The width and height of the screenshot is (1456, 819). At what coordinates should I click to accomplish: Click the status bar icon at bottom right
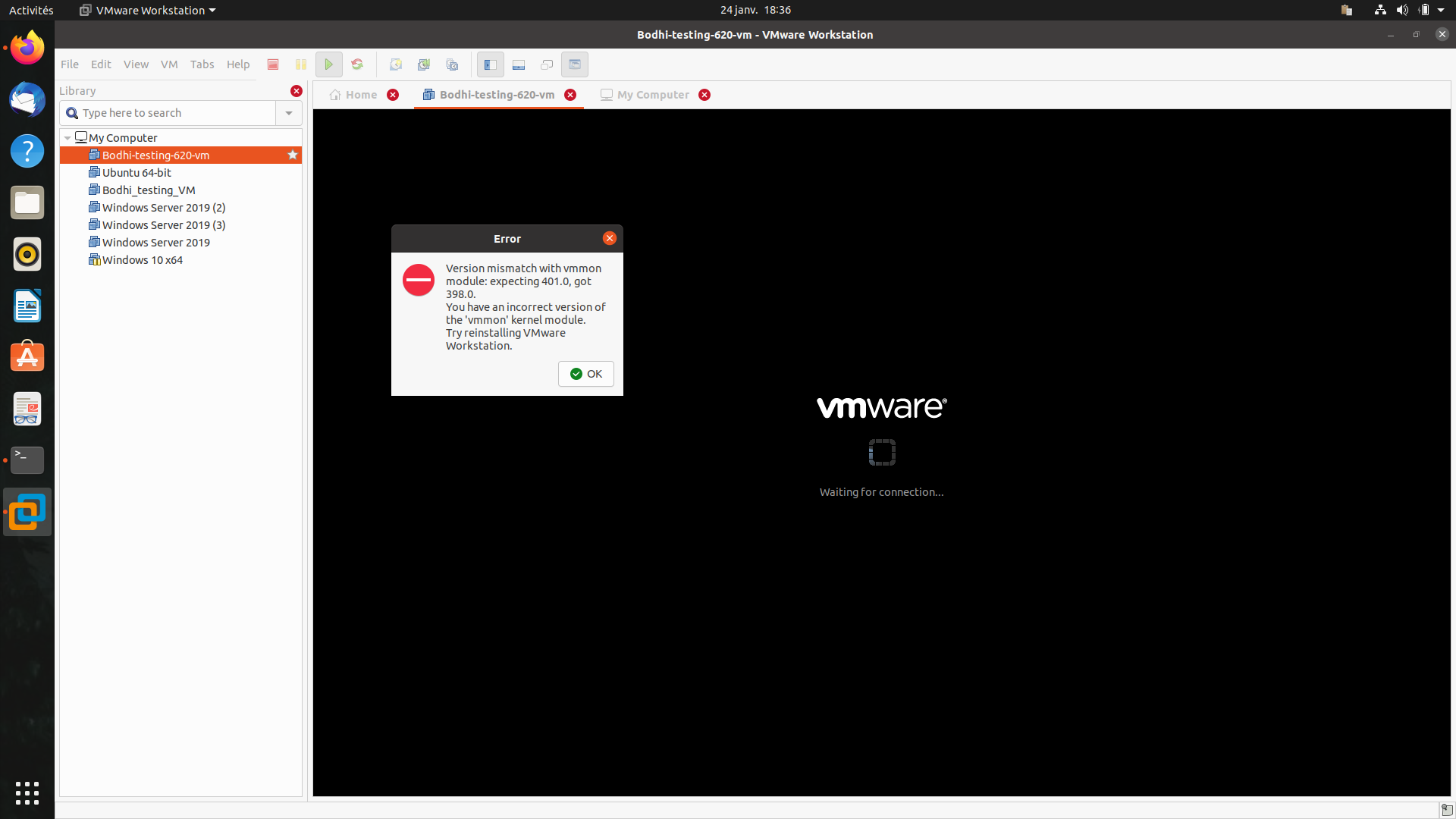point(1446,810)
